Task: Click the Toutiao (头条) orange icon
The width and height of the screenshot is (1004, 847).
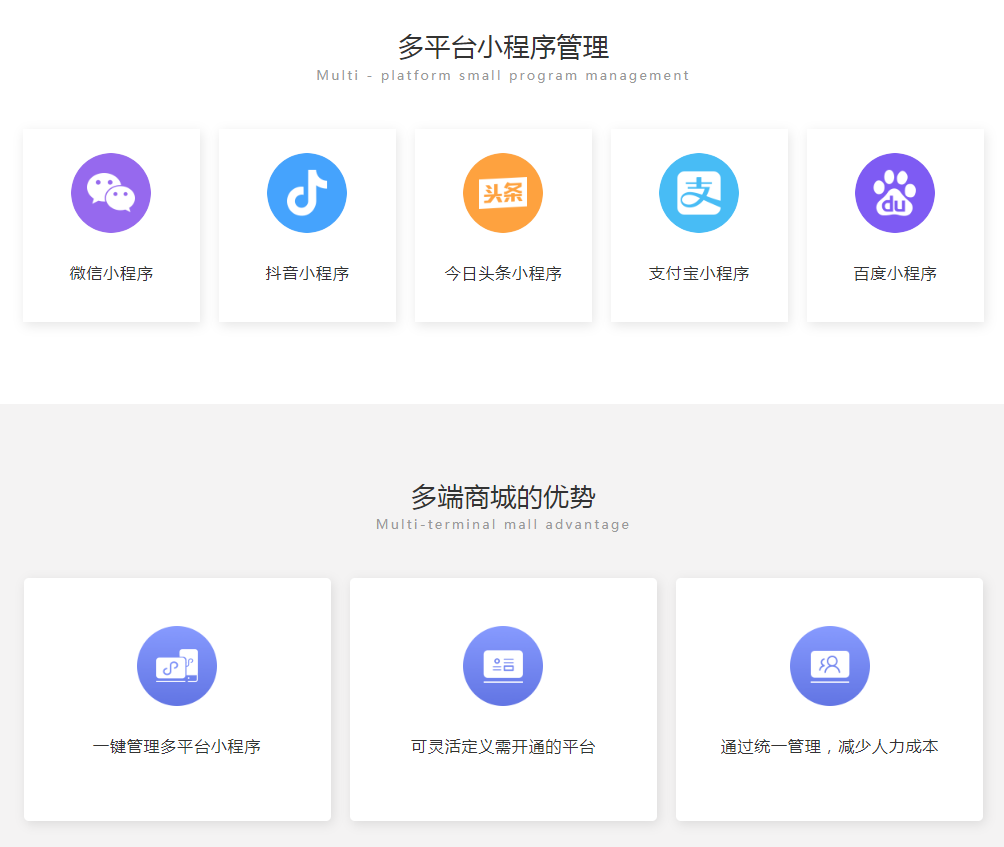Action: [502, 192]
